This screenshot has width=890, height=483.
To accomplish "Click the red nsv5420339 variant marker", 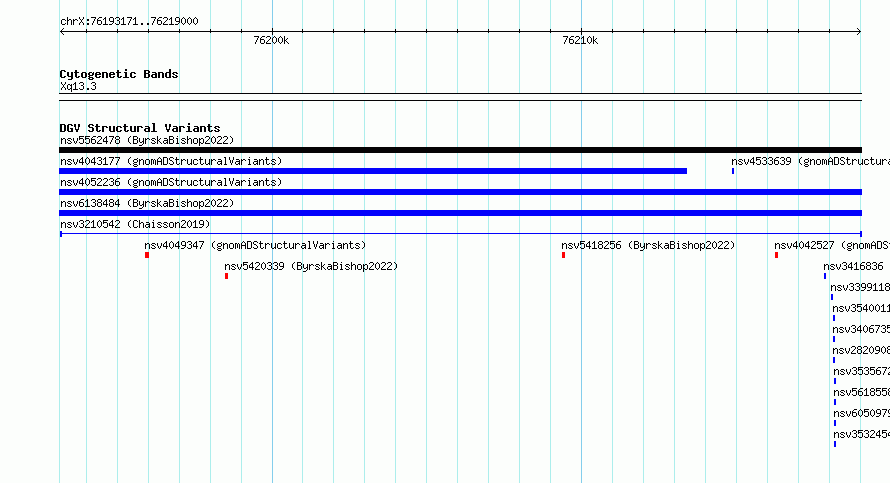I will (226, 276).
